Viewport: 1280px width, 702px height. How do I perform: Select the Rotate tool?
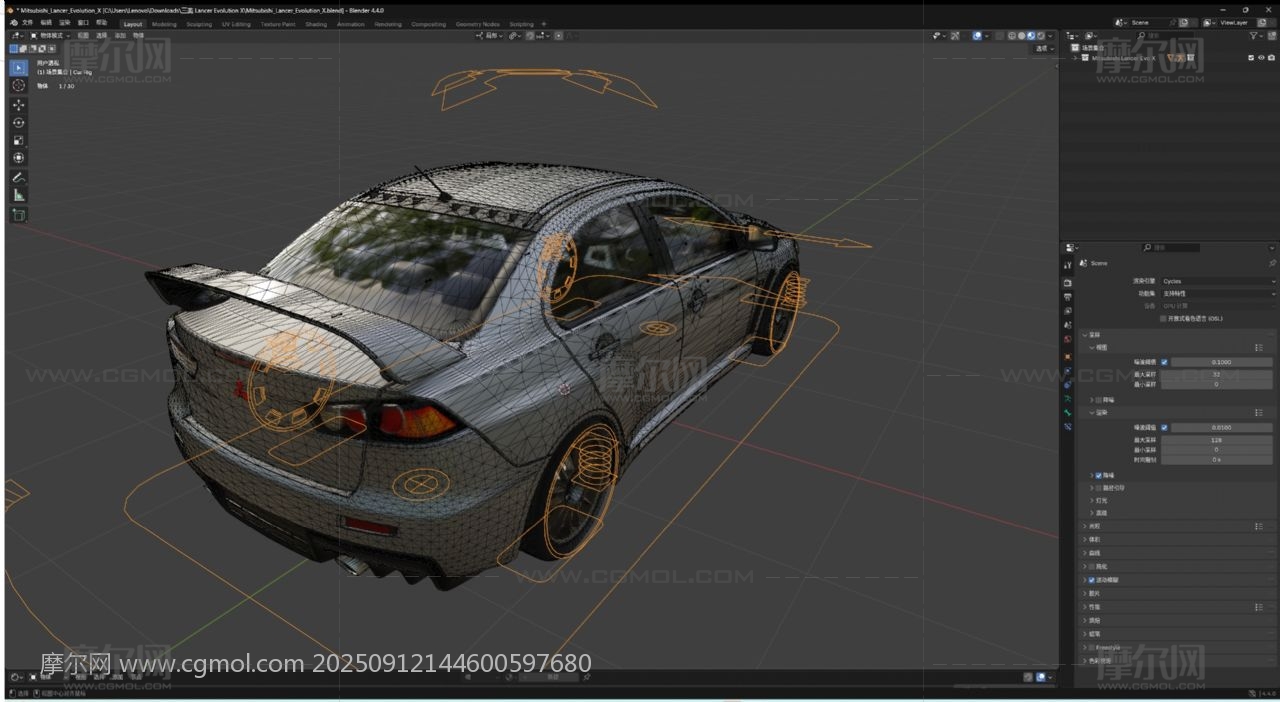(18, 122)
